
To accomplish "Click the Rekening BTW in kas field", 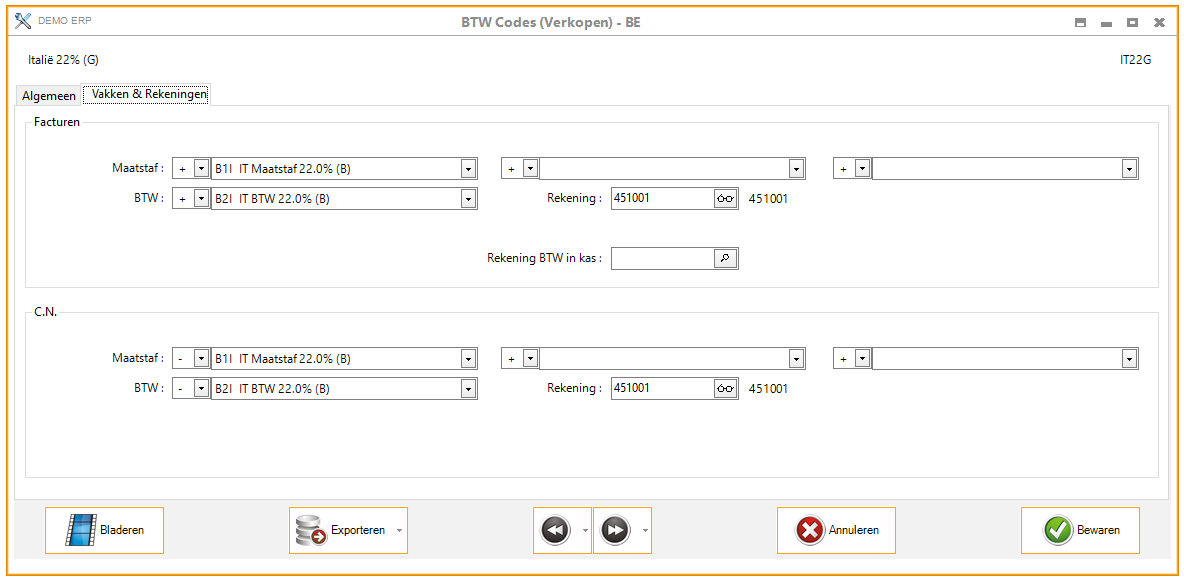I will [x=662, y=259].
